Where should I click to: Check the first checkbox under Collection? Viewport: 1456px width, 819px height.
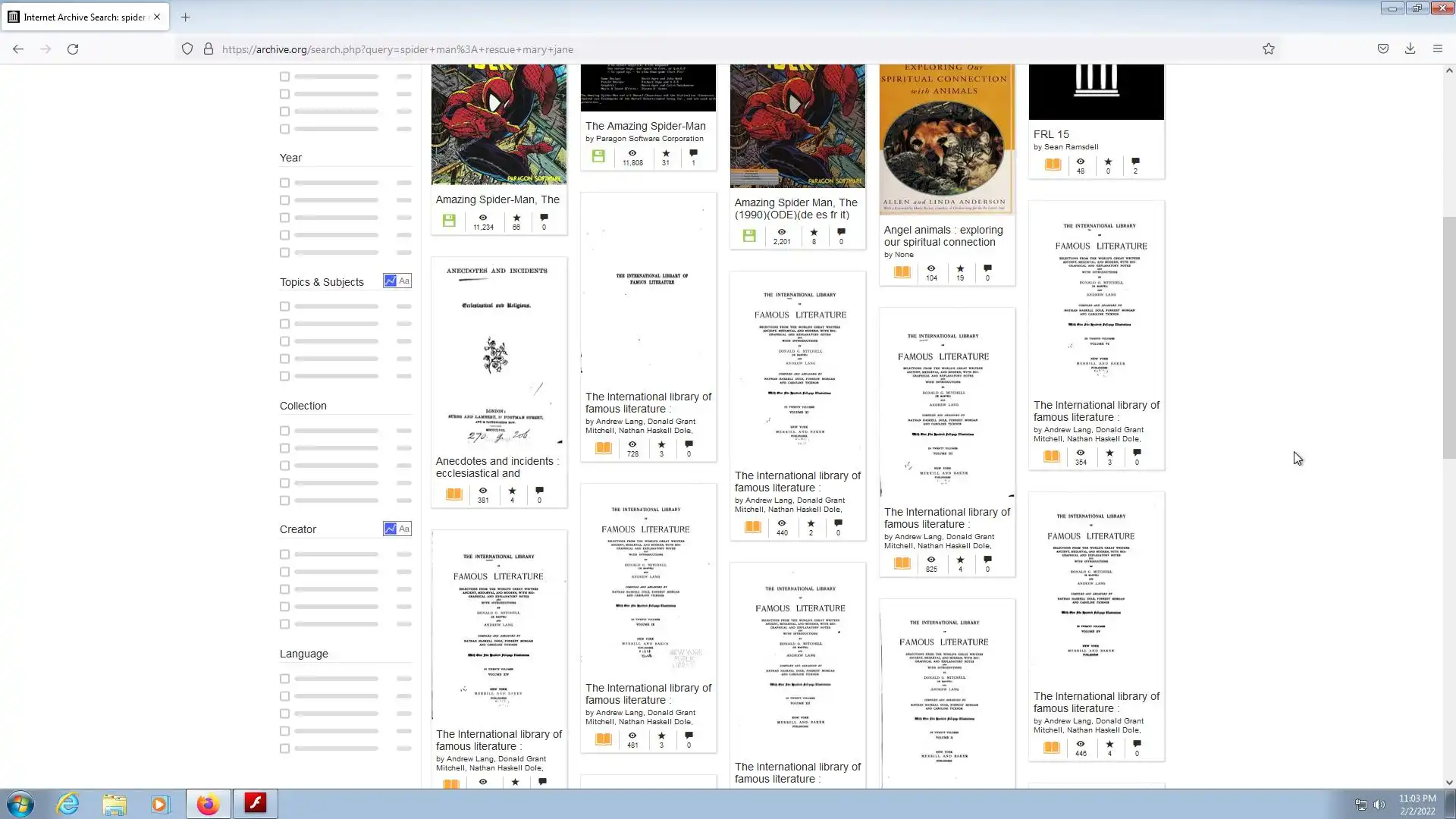pos(284,431)
